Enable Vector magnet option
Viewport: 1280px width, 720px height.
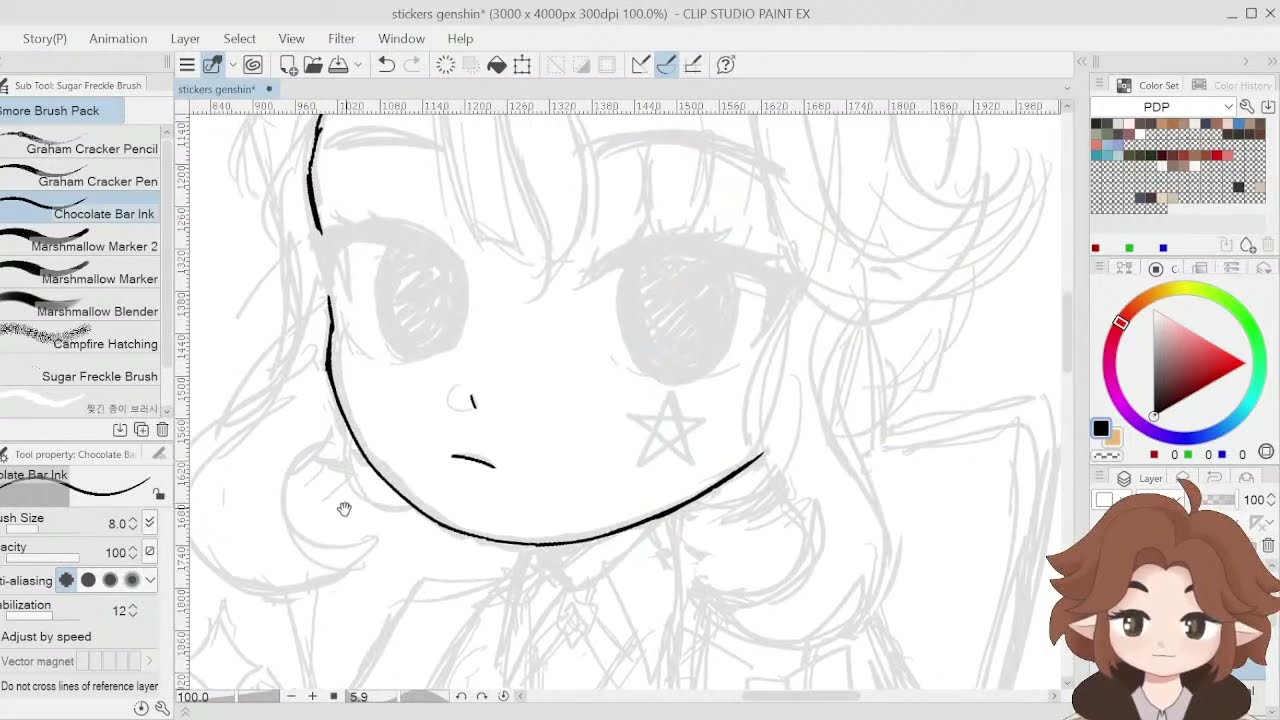(37, 661)
